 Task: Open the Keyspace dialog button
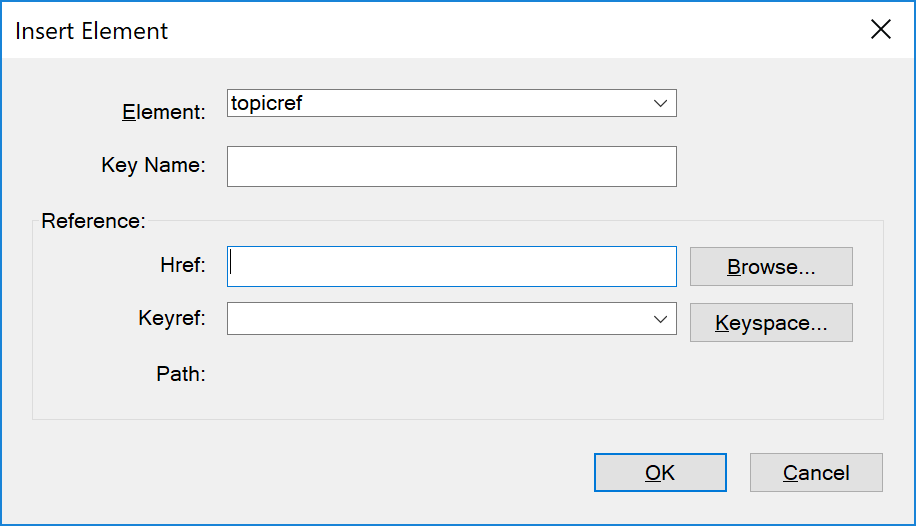click(x=771, y=323)
